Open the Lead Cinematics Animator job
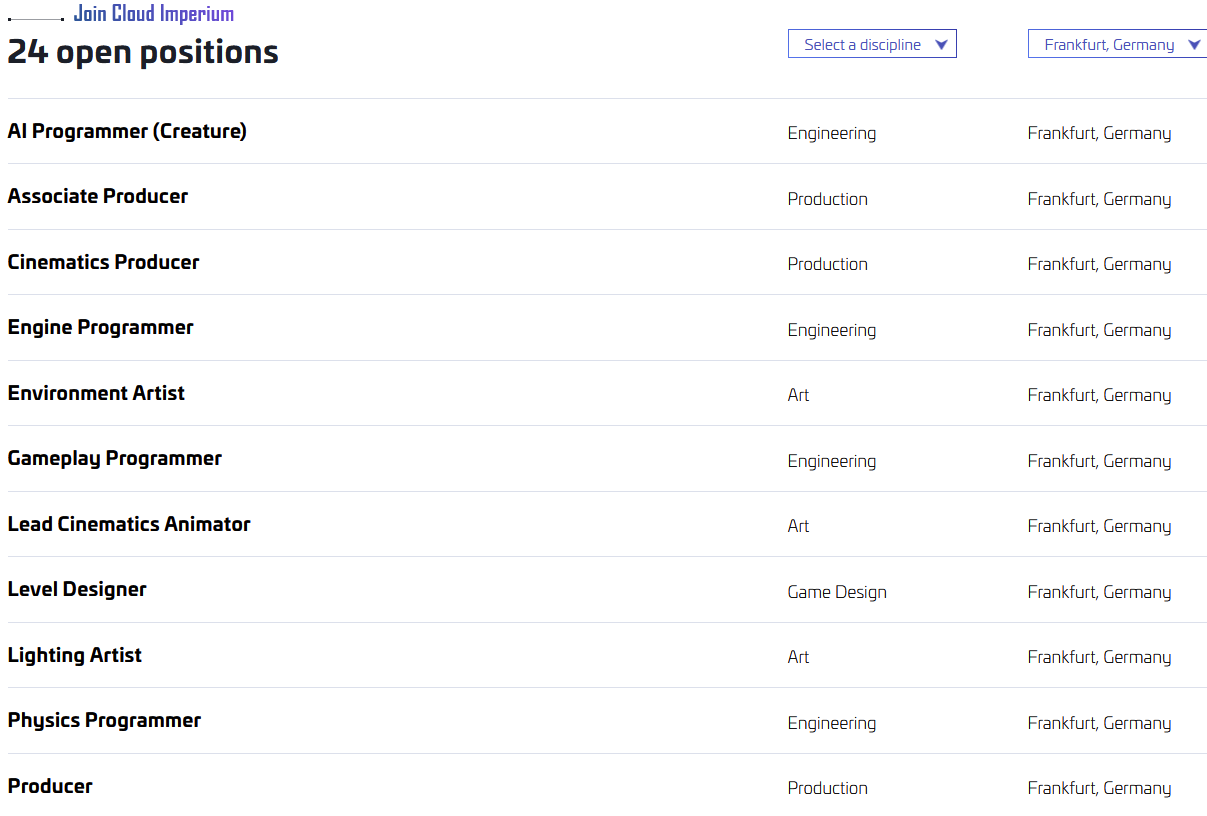This screenshot has width=1207, height=816. pos(129,524)
